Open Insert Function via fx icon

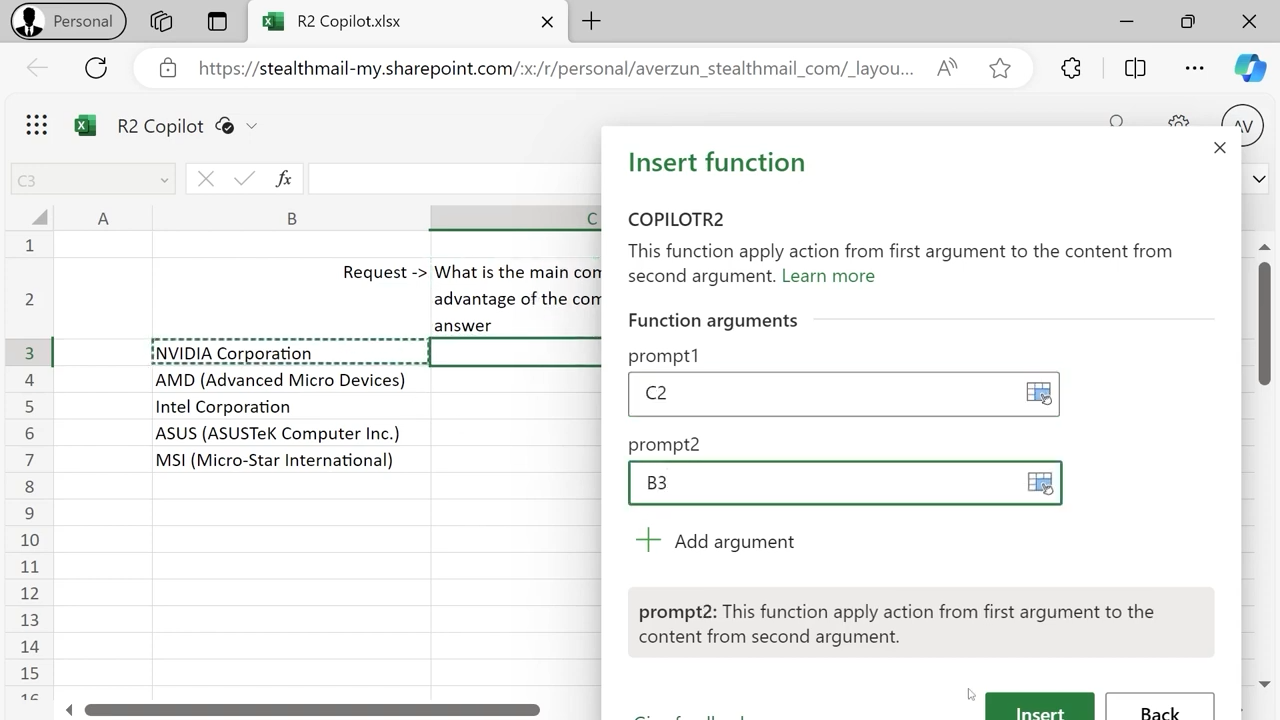point(284,179)
